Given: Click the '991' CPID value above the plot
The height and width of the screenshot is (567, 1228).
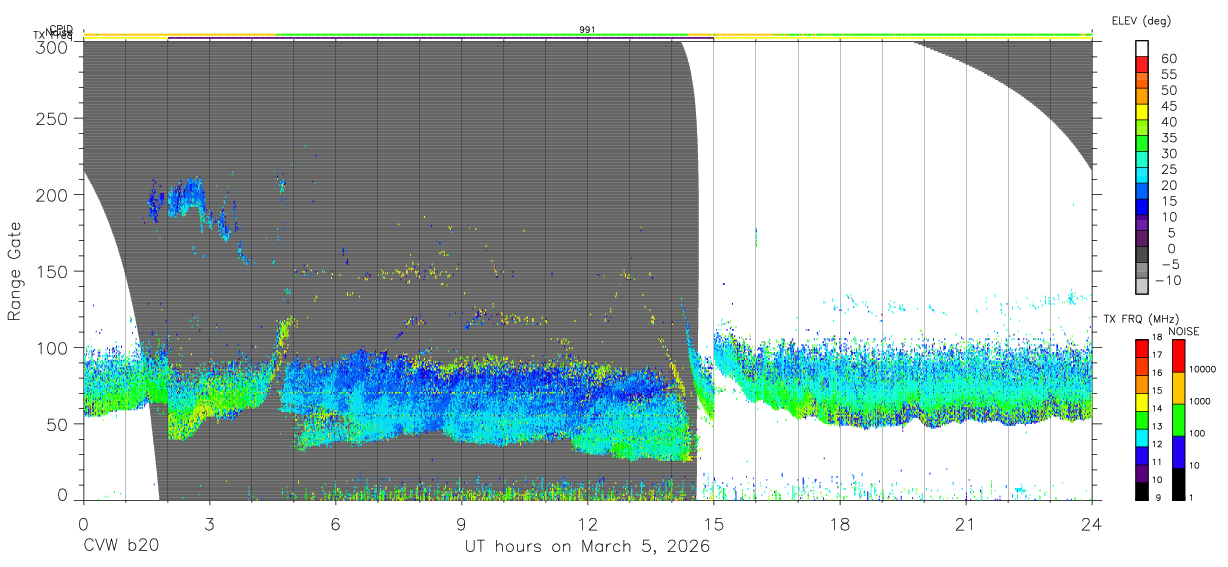Looking at the screenshot, I should [588, 30].
